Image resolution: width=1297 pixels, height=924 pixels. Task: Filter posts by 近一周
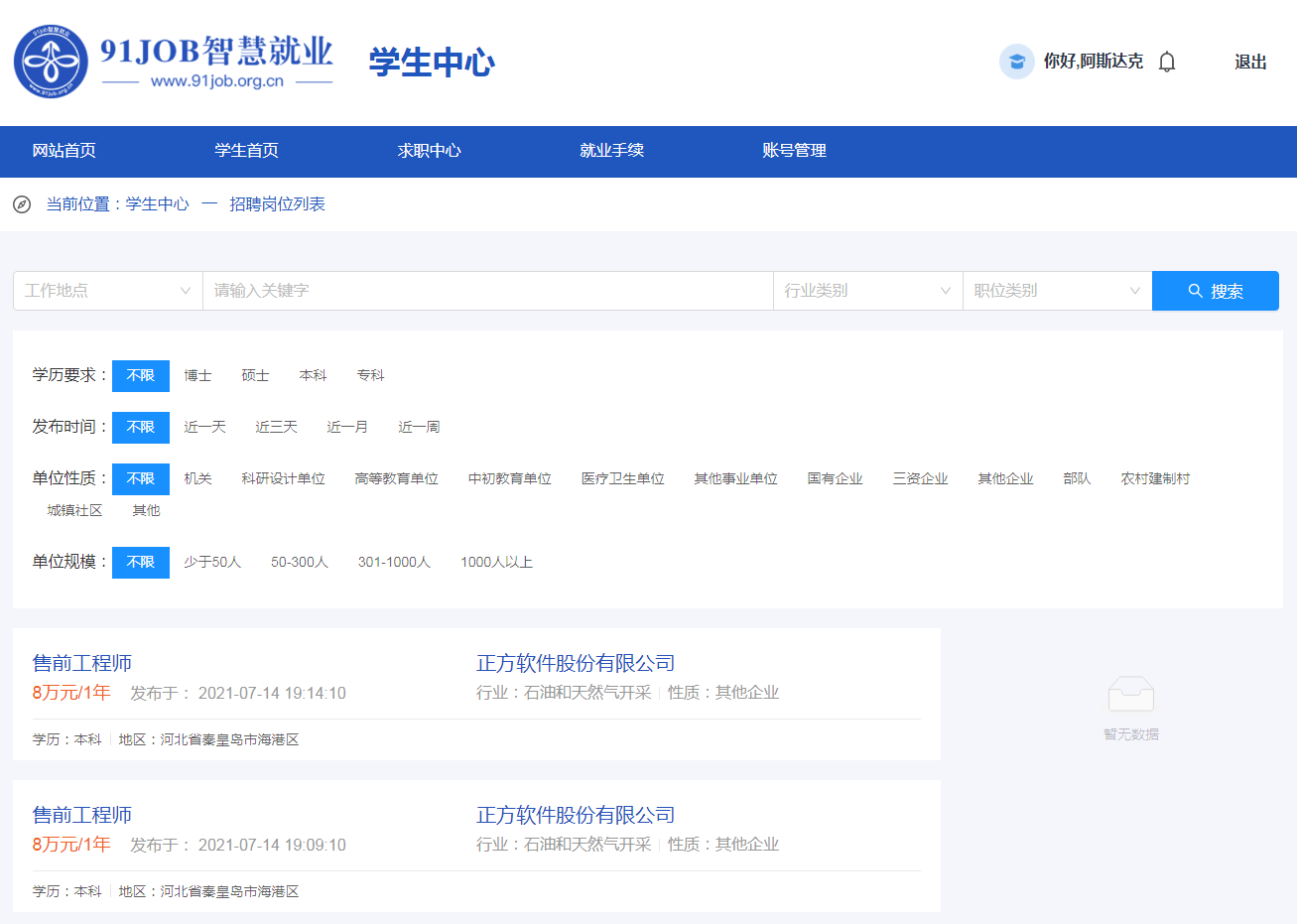419,428
